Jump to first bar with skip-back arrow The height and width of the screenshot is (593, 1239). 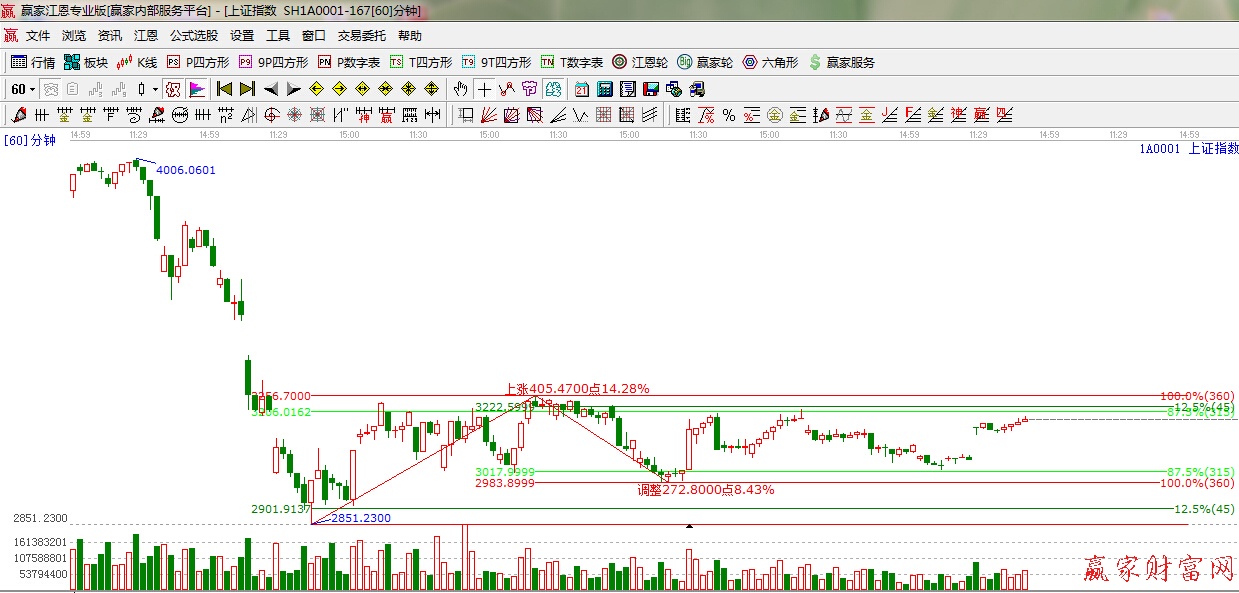click(225, 89)
